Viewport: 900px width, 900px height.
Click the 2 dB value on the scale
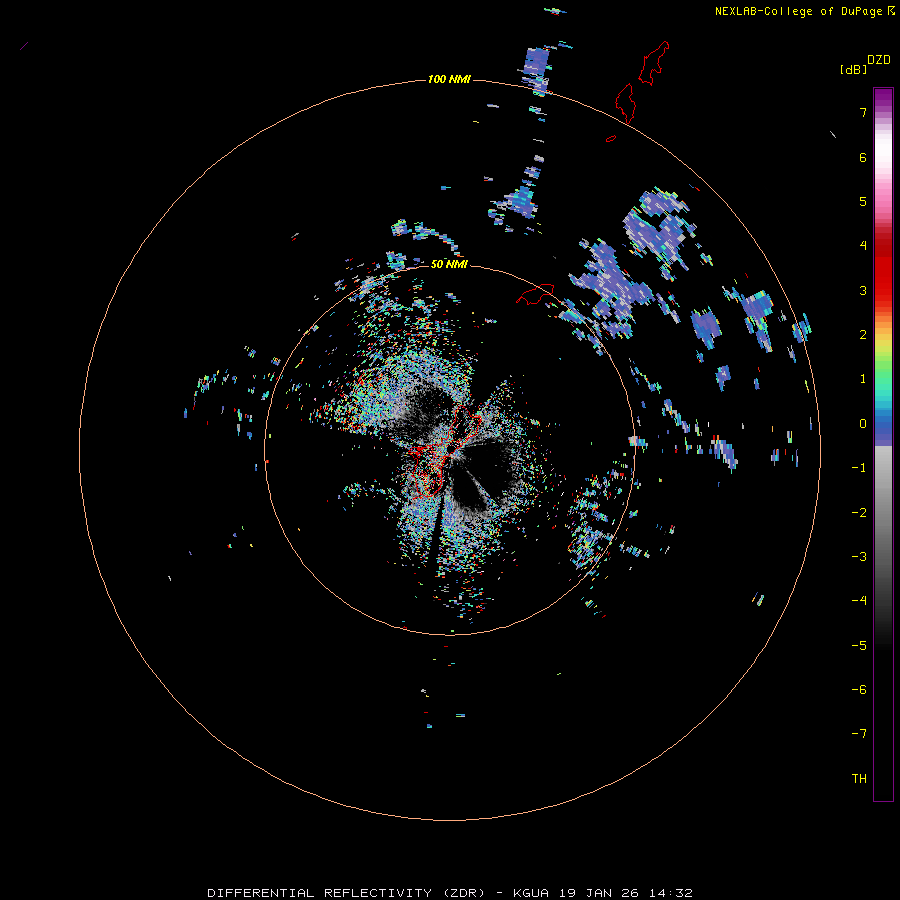click(863, 335)
